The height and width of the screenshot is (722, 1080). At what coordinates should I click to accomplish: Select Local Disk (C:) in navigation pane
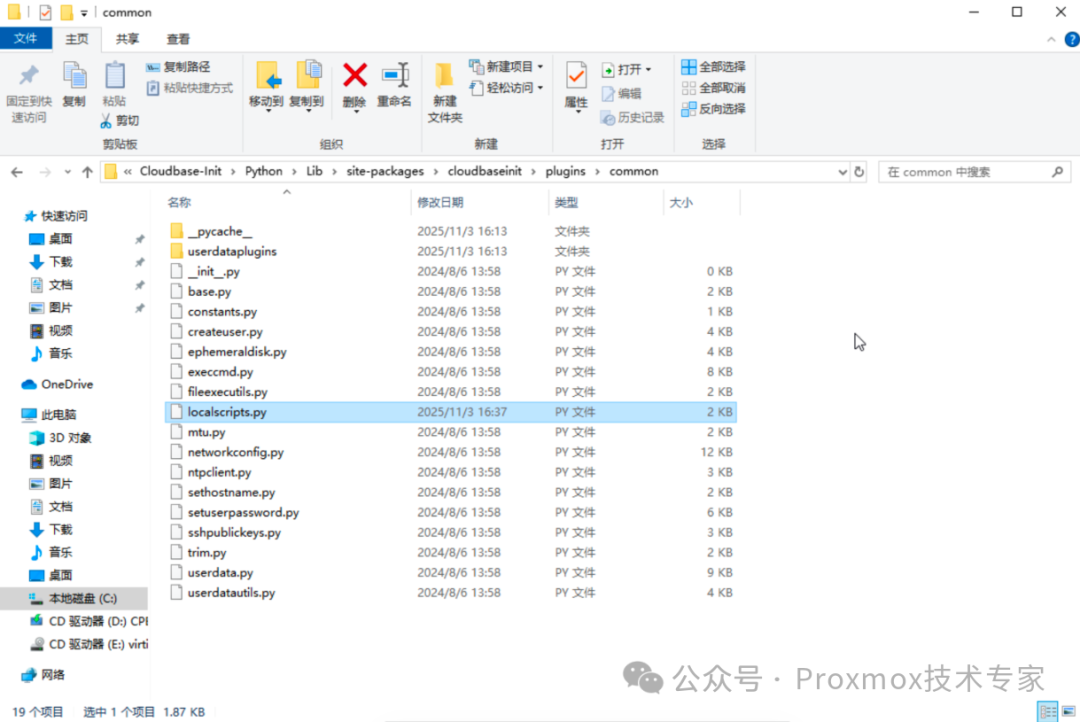tap(82, 598)
